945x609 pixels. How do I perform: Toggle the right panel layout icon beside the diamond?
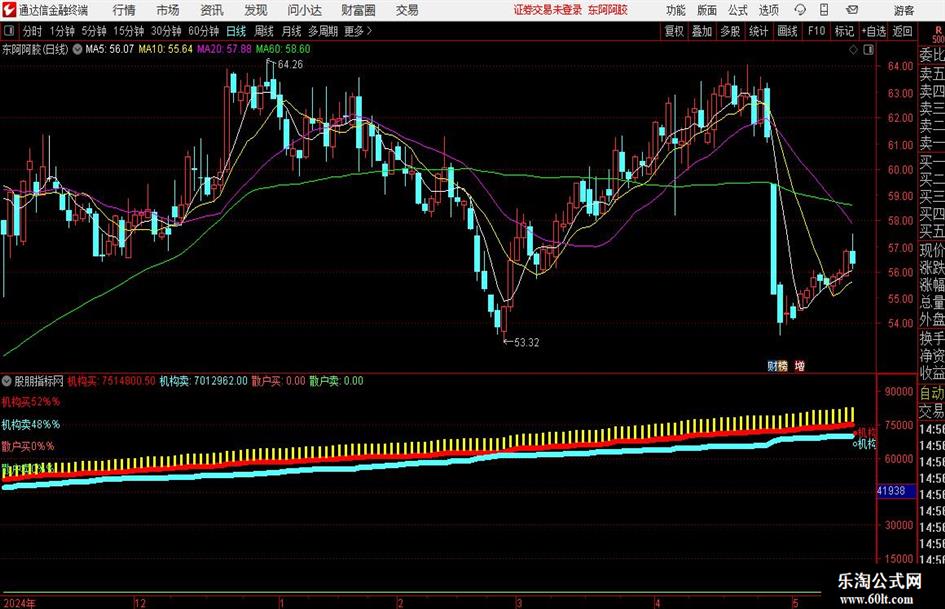[868, 50]
